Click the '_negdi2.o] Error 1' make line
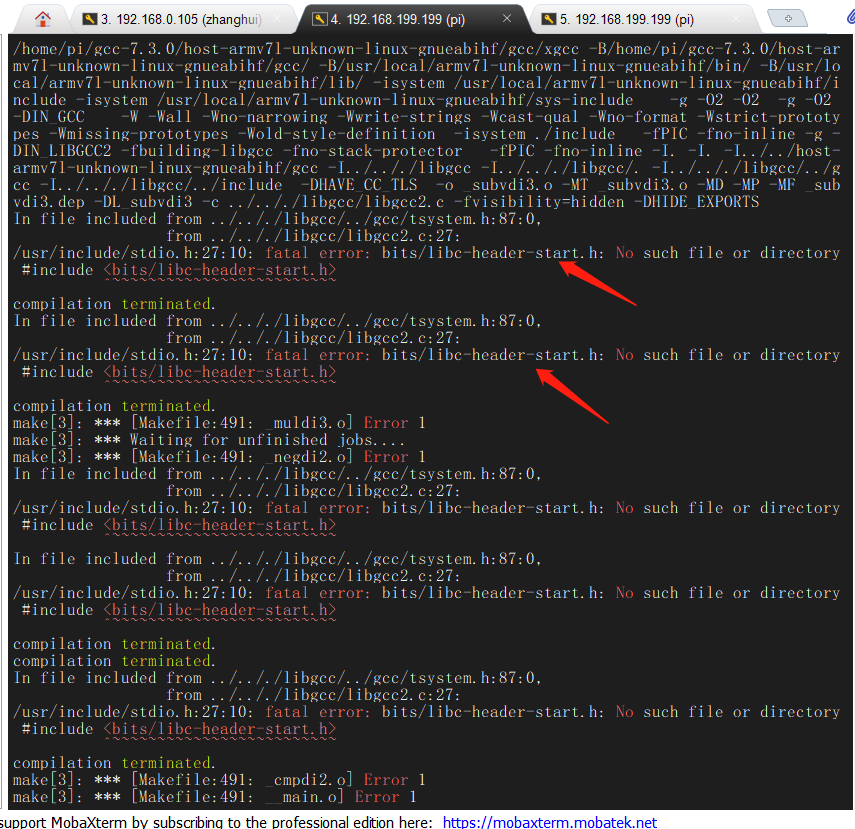The height and width of the screenshot is (829, 855). click(x=219, y=457)
